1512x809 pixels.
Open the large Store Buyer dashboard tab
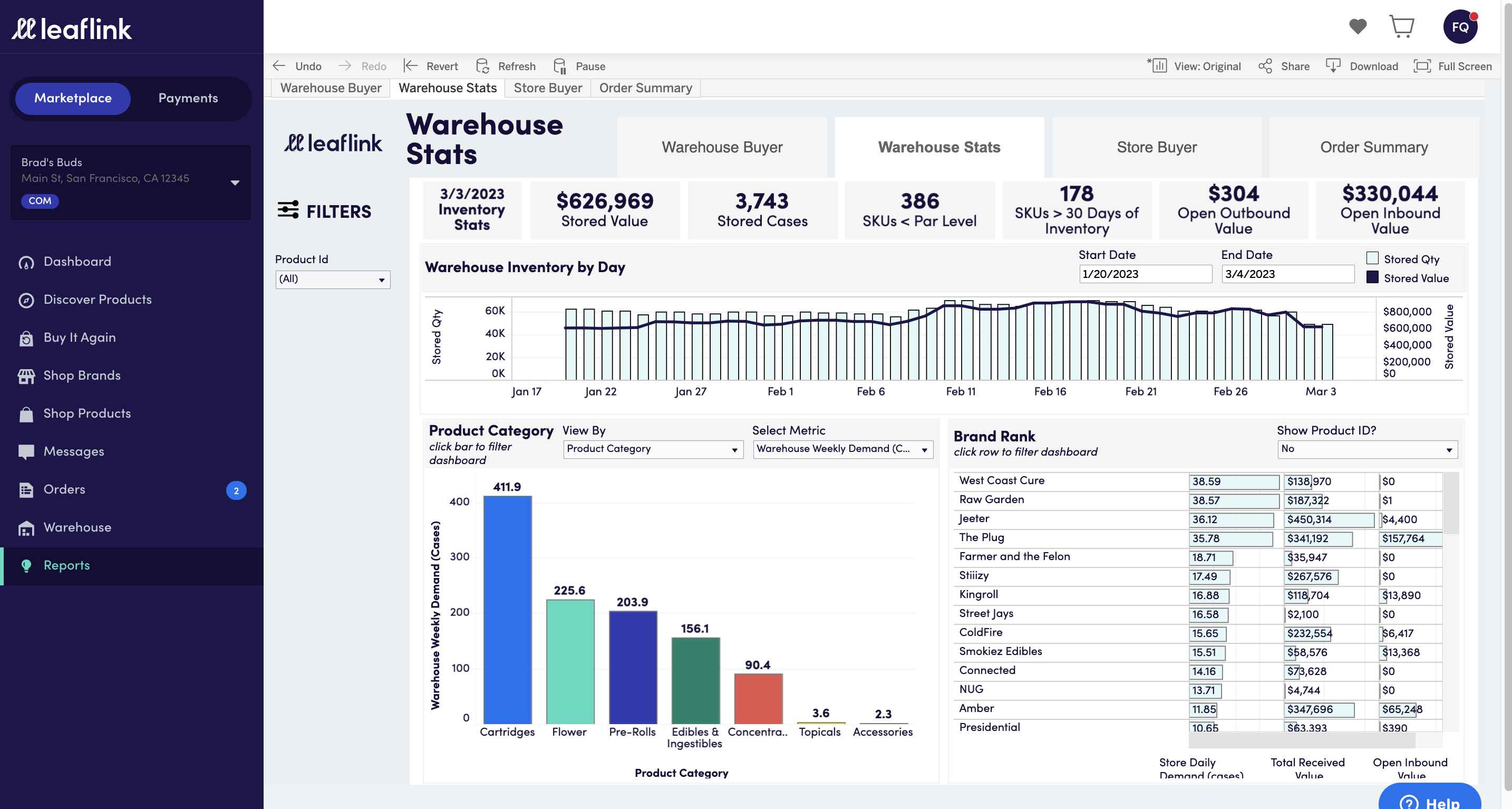[x=1156, y=147]
